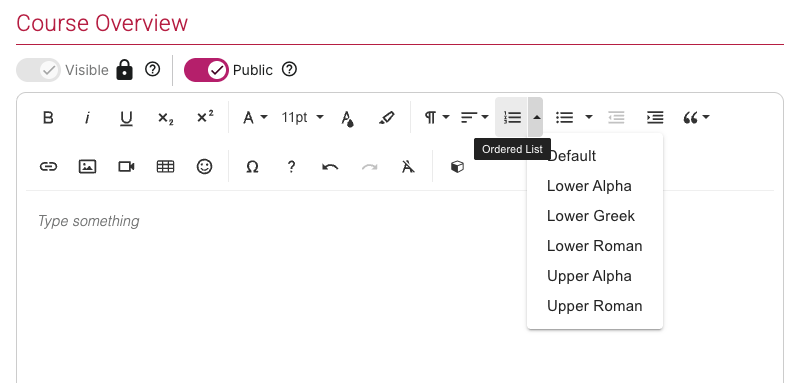Open the background highlight color tool

[387, 118]
